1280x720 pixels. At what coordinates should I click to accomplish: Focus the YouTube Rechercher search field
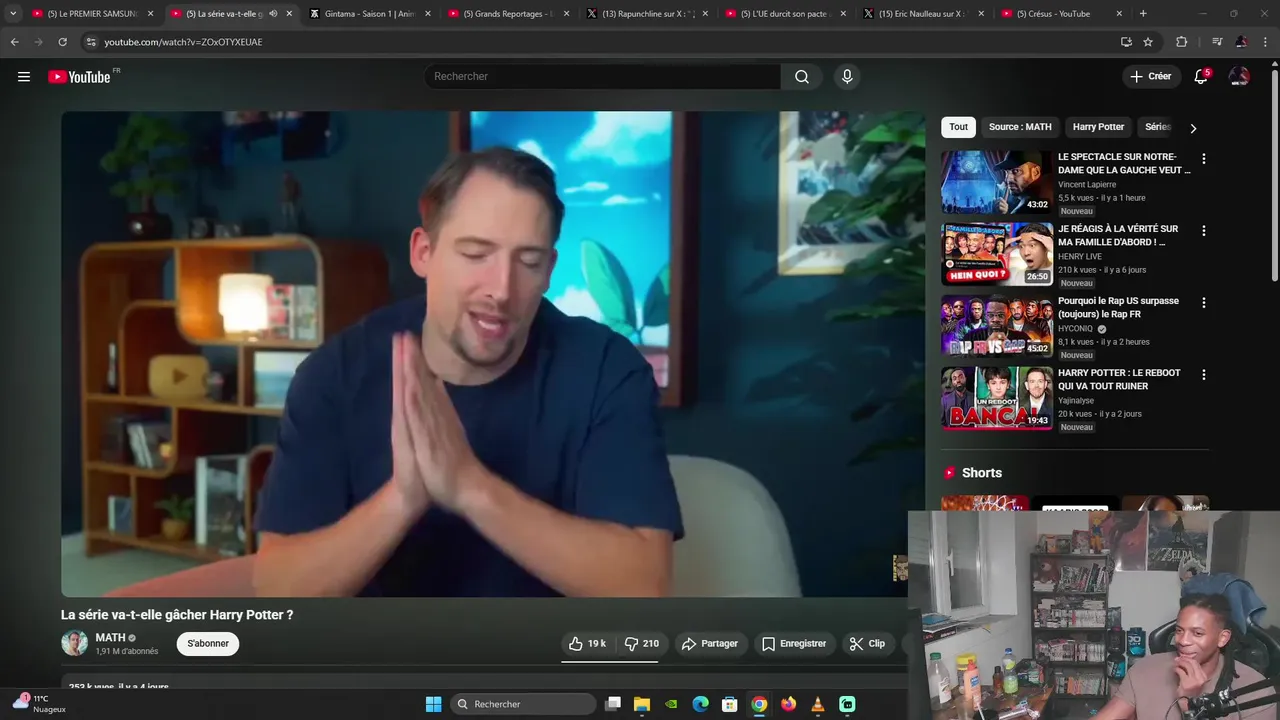pos(603,77)
